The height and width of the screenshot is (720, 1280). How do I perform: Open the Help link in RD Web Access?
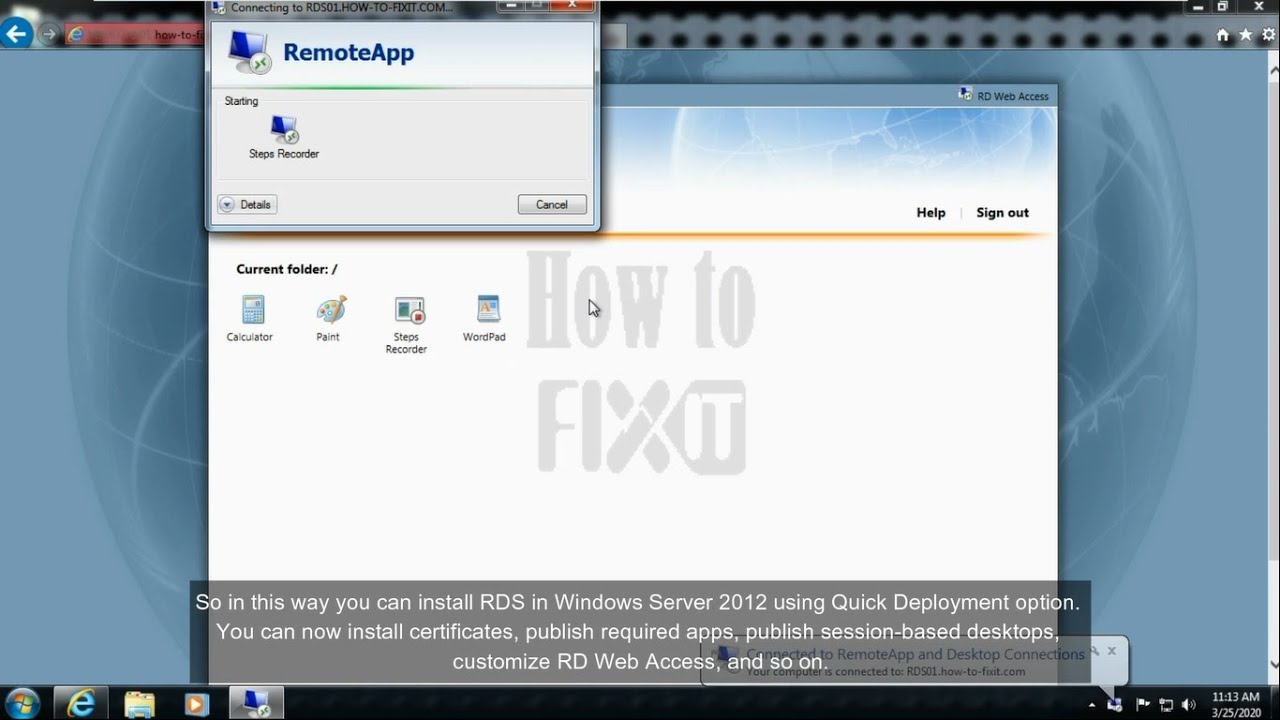(x=931, y=212)
